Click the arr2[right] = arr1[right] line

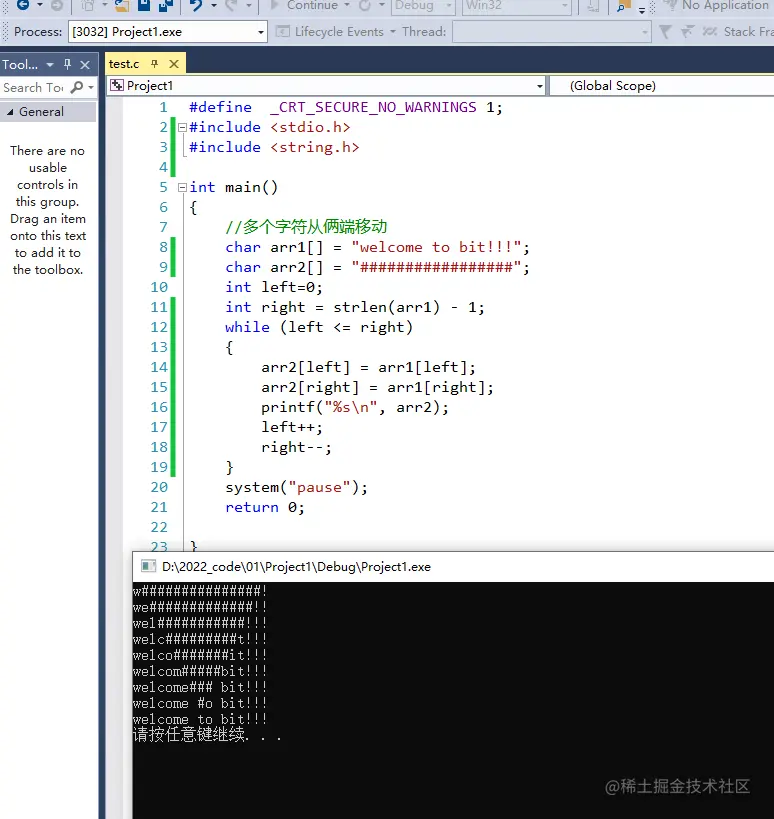pos(377,387)
